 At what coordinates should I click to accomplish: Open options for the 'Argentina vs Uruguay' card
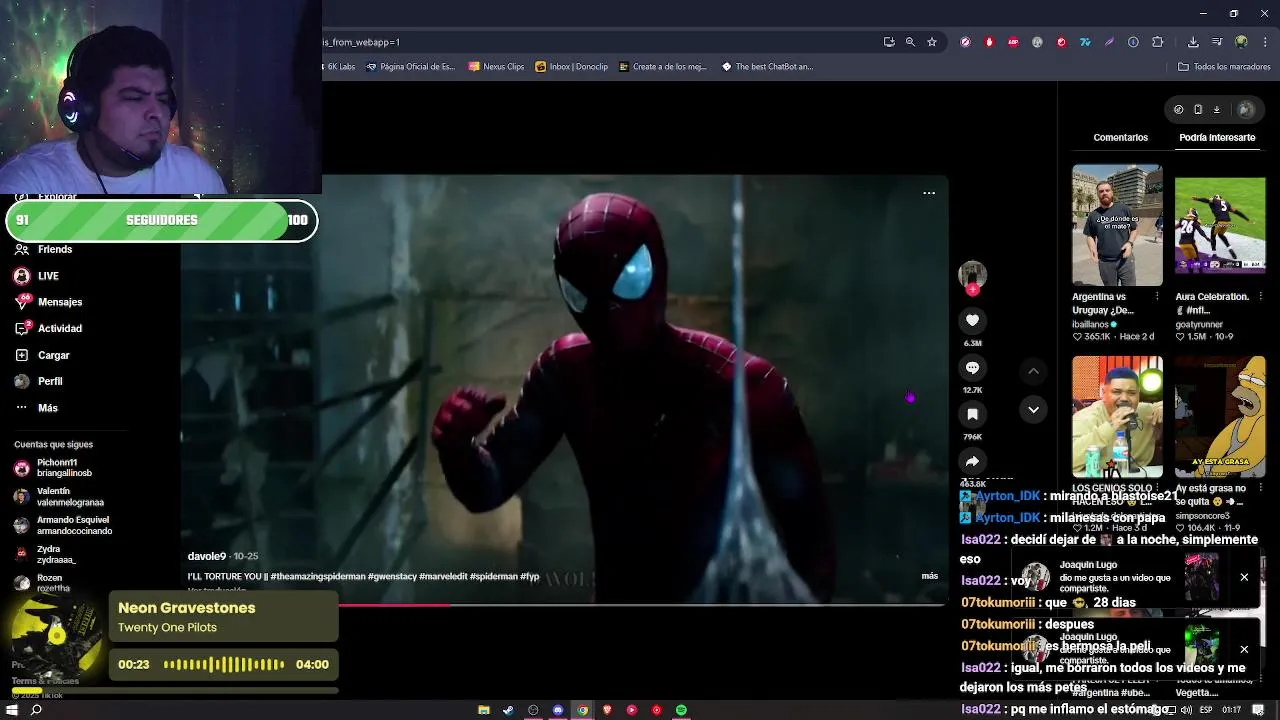click(x=1157, y=297)
